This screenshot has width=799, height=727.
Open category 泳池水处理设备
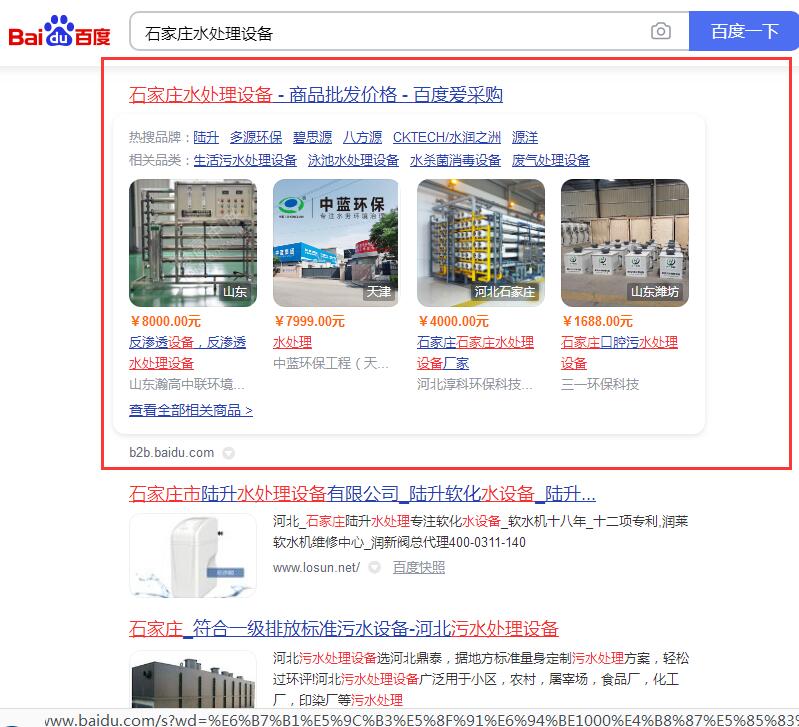[353, 160]
